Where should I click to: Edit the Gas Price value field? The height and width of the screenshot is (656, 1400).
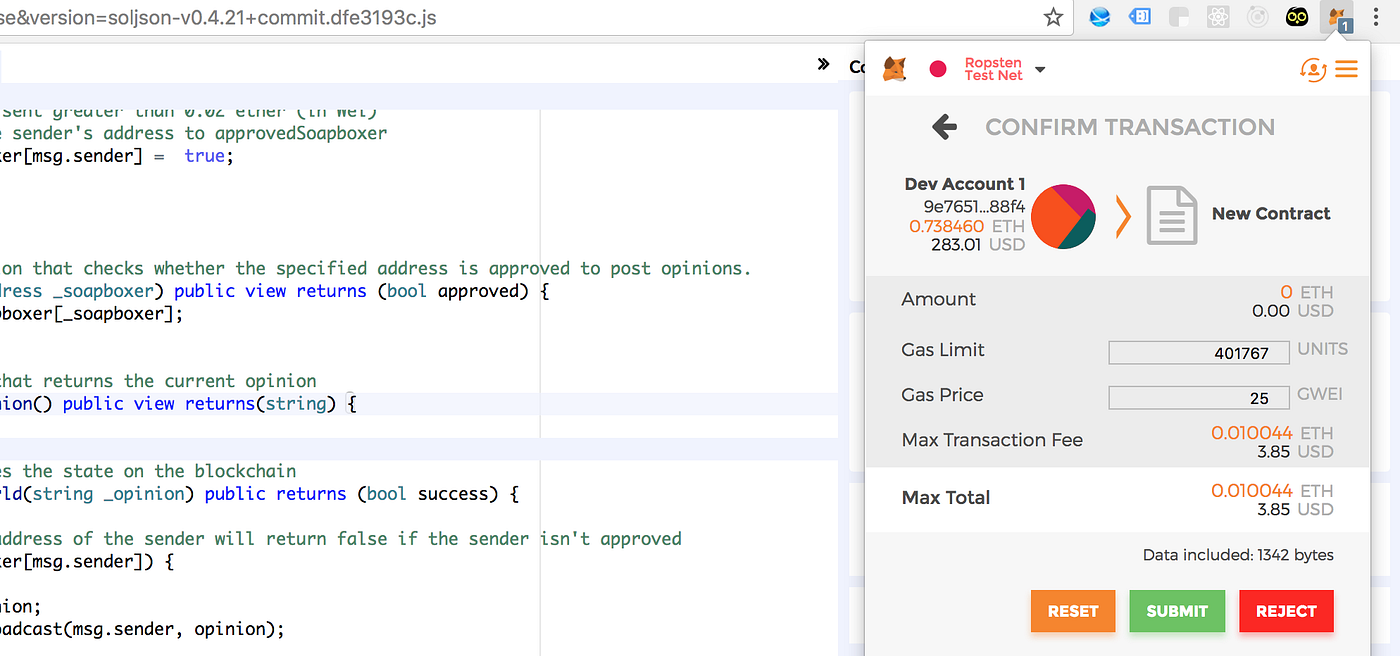1198,397
